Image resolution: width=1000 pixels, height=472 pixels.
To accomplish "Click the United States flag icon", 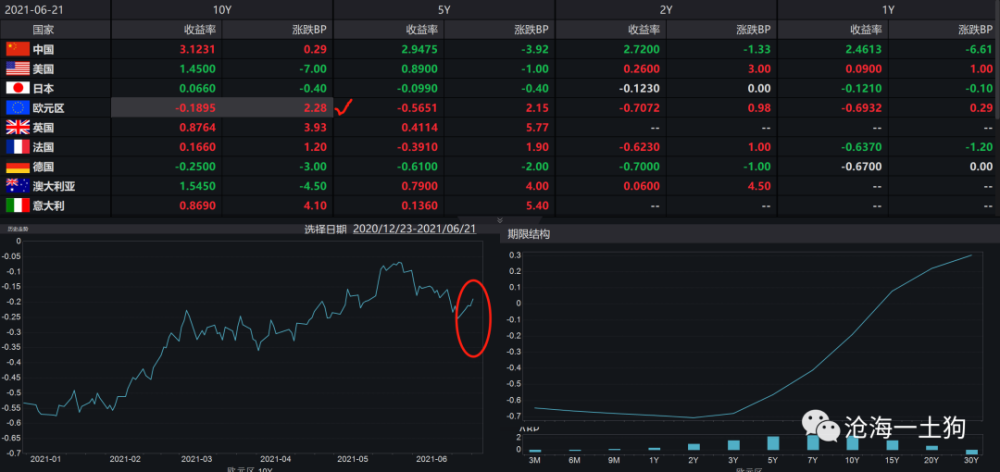I will pos(18,69).
